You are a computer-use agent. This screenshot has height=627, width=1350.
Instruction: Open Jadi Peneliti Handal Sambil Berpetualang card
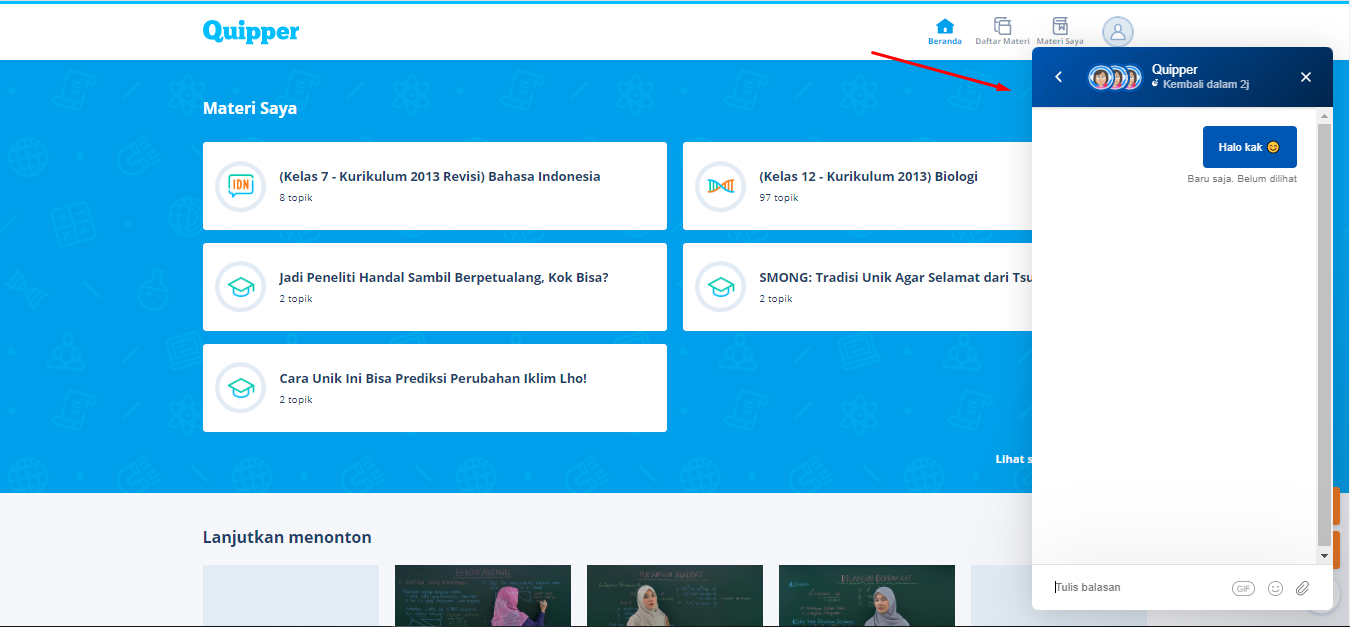click(434, 287)
